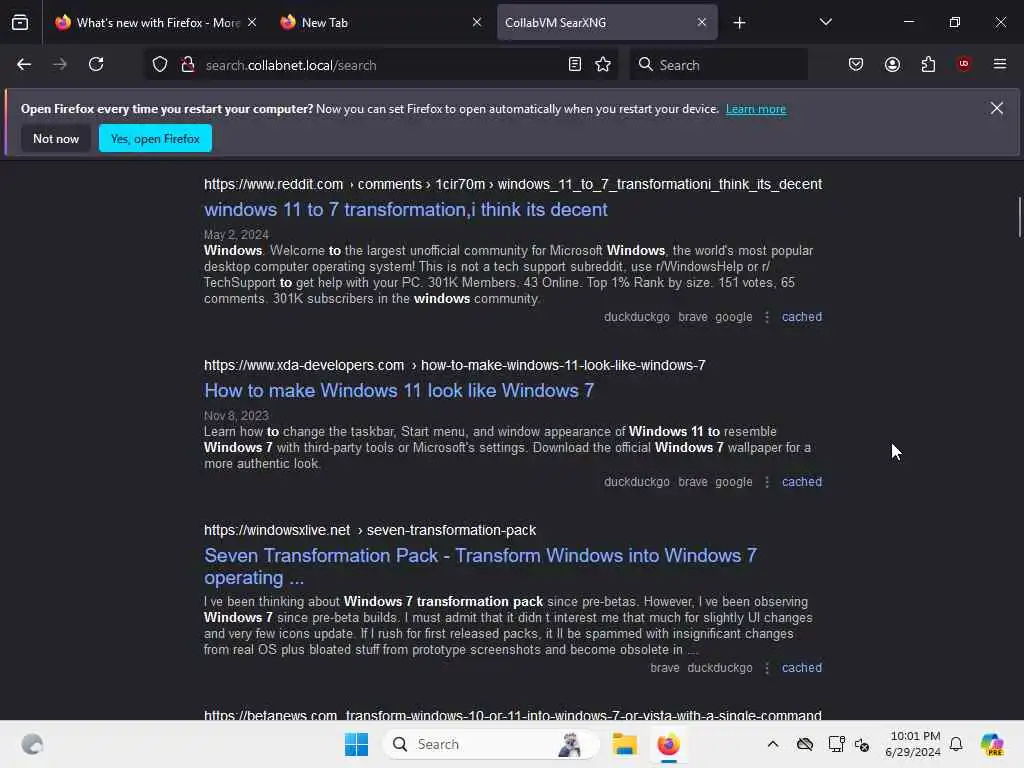The width and height of the screenshot is (1024, 768).
Task: Open Firefox View recent browsing icon
Action: [x=20, y=23]
